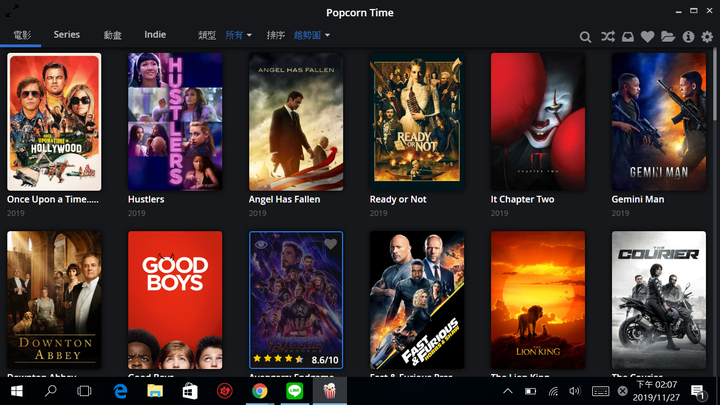This screenshot has width=720, height=405.
Task: Open the Ready or Not poster
Action: tap(417, 122)
